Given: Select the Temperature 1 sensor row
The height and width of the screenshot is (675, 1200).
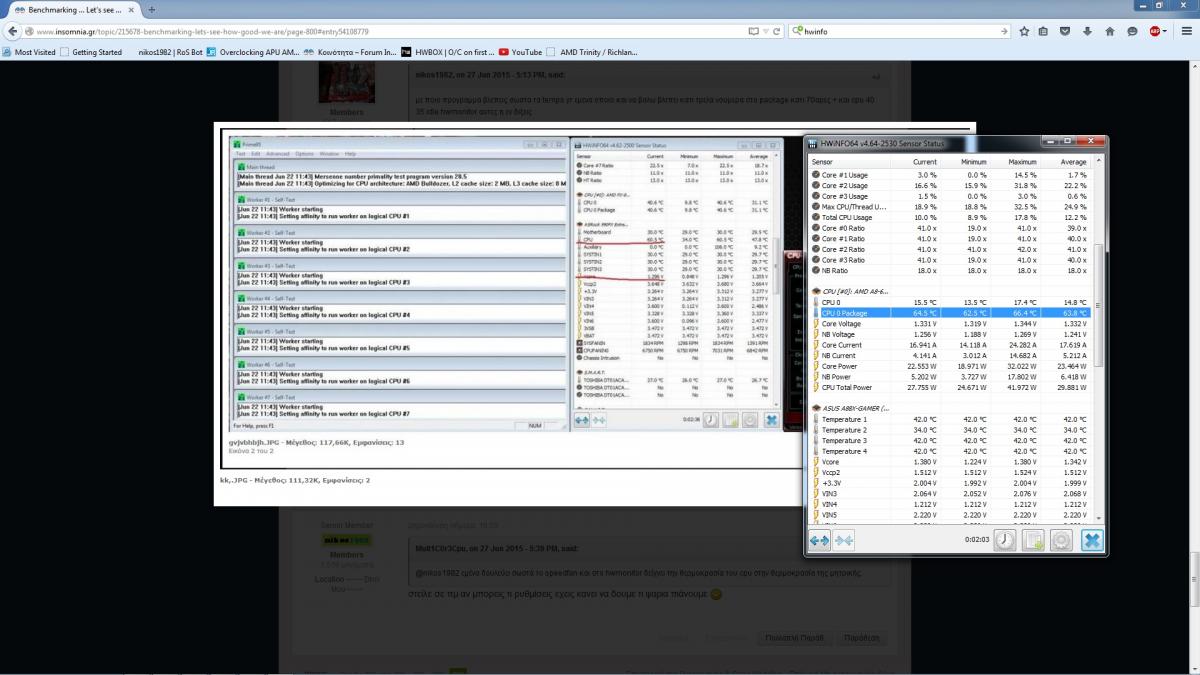Looking at the screenshot, I should pyautogui.click(x=948, y=419).
